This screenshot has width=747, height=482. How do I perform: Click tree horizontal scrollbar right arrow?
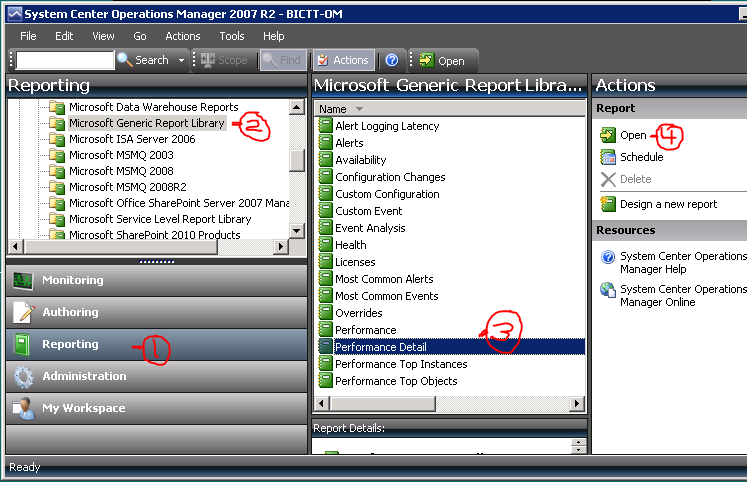pyautogui.click(x=281, y=247)
